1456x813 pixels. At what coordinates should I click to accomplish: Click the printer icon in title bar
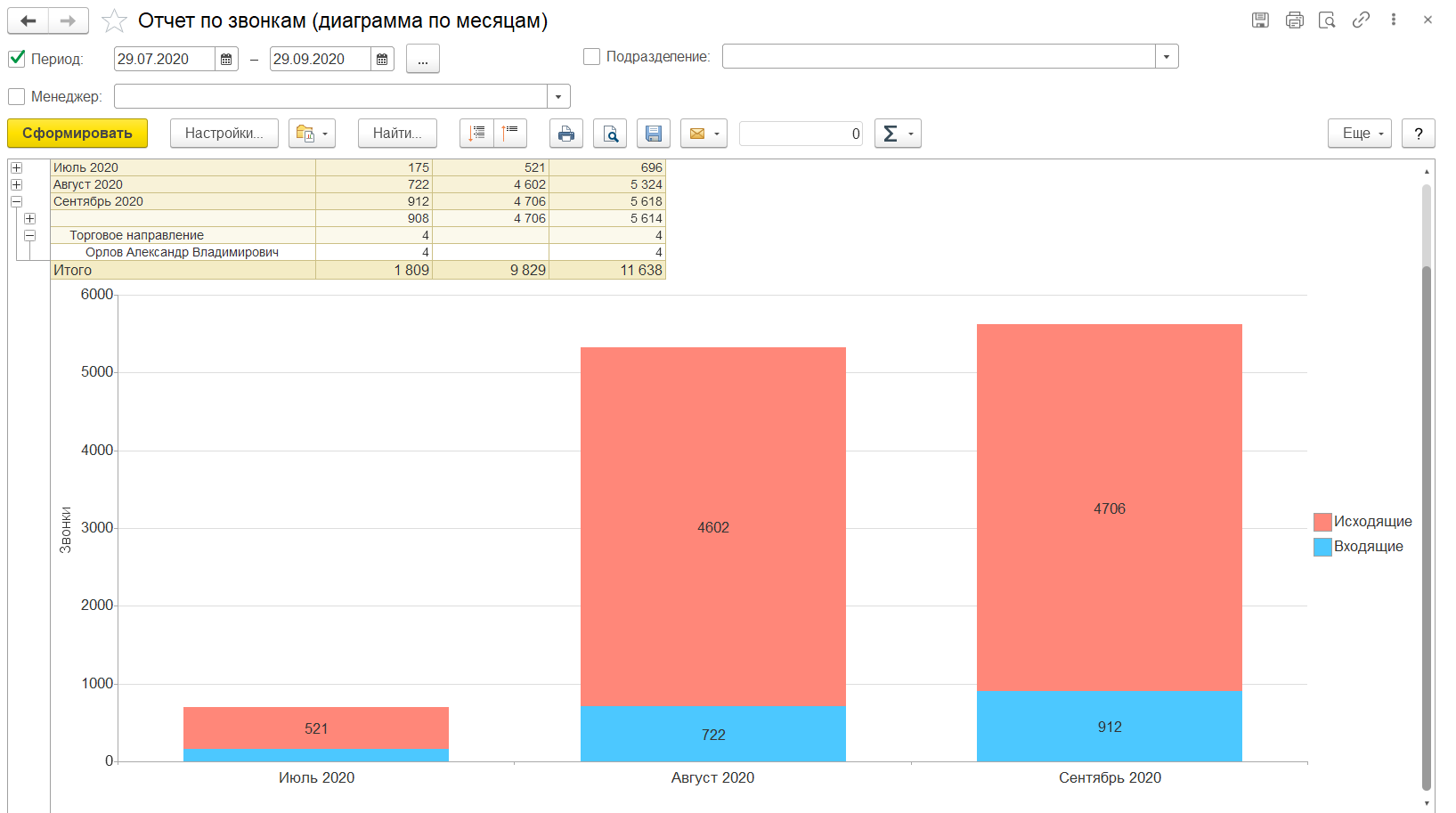(x=1294, y=20)
